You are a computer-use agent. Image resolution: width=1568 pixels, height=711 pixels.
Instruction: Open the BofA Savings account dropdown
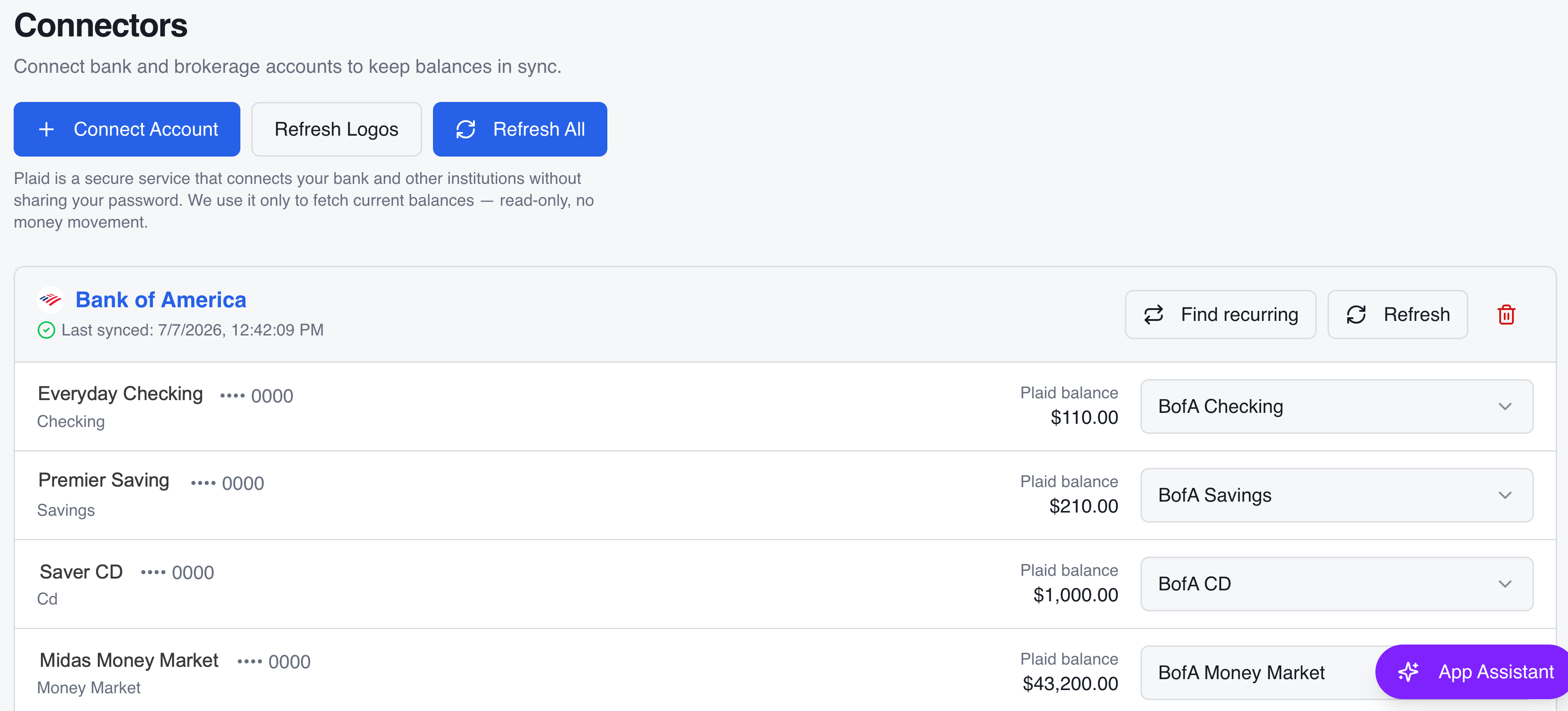pyautogui.click(x=1337, y=495)
